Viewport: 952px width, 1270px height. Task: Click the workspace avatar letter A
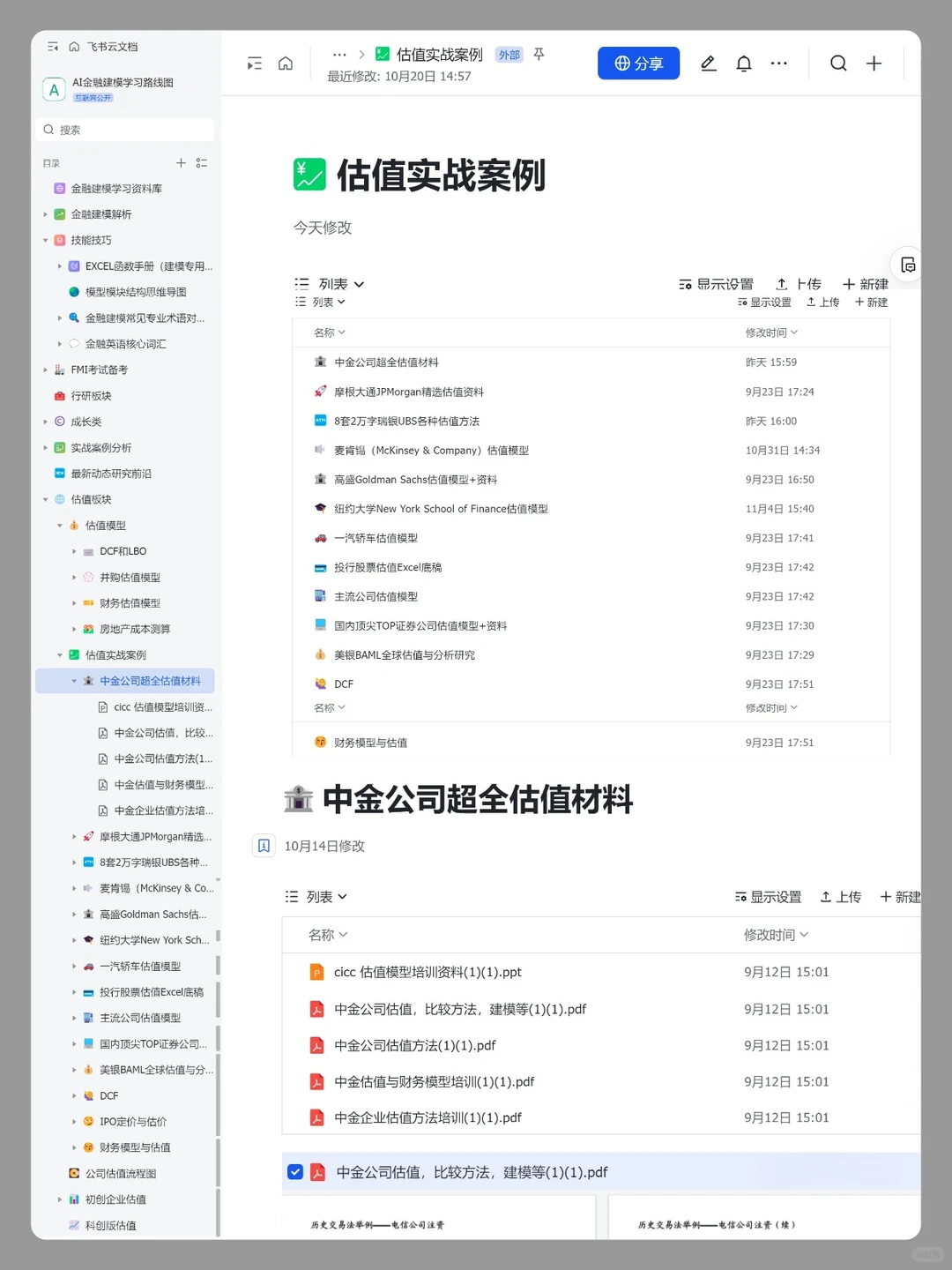pyautogui.click(x=54, y=90)
